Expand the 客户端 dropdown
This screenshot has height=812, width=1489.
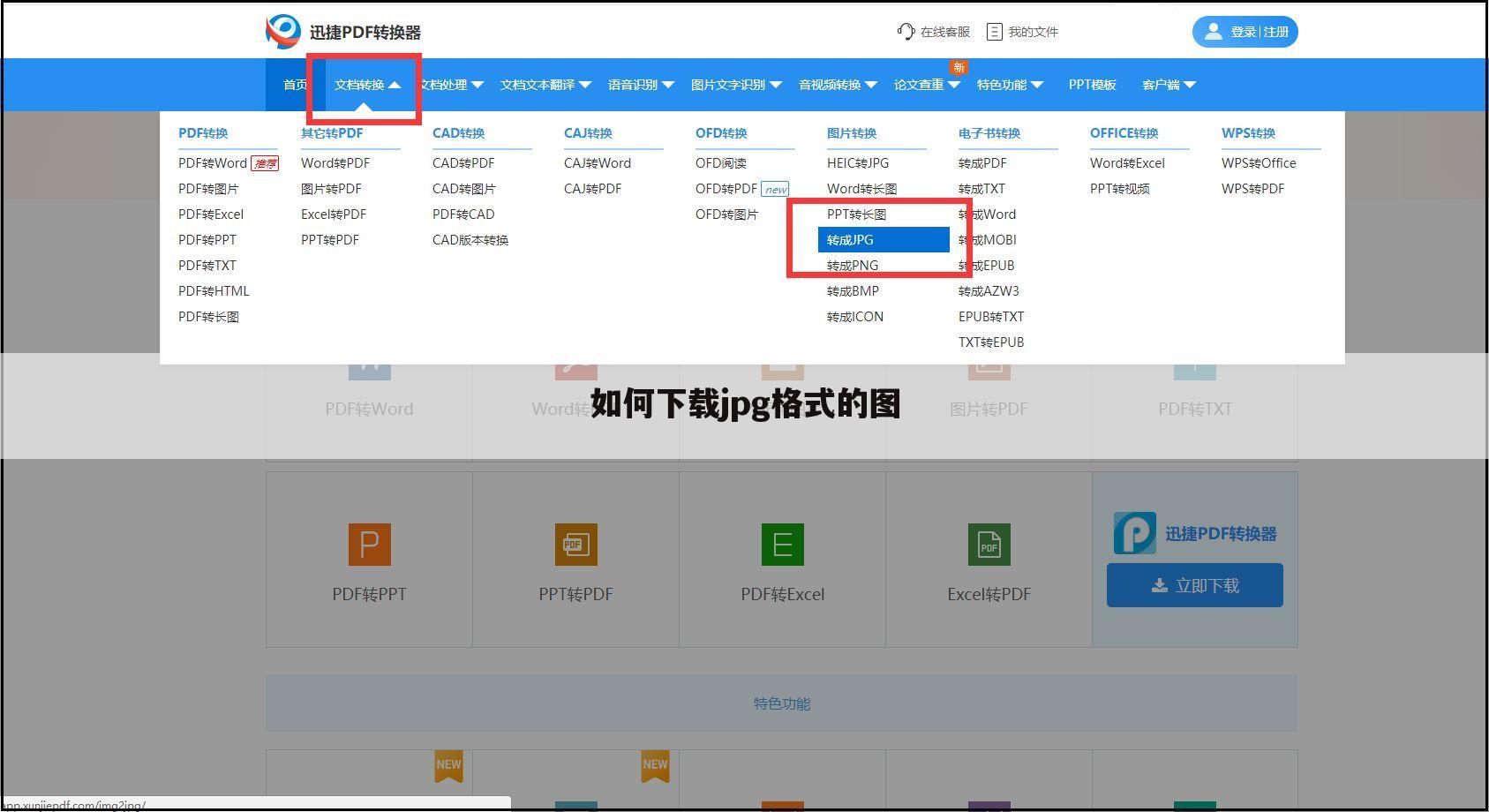pos(1169,85)
